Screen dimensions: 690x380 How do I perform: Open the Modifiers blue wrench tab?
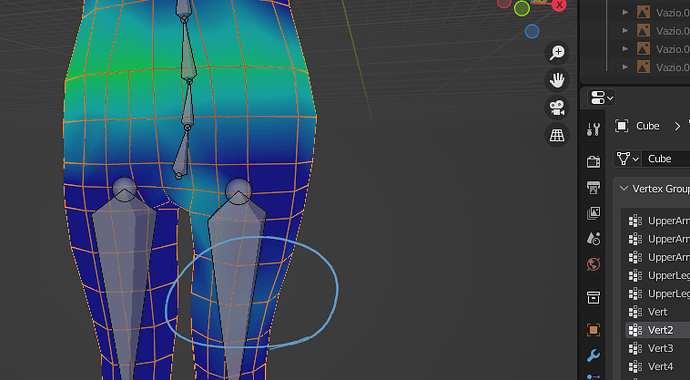593,355
